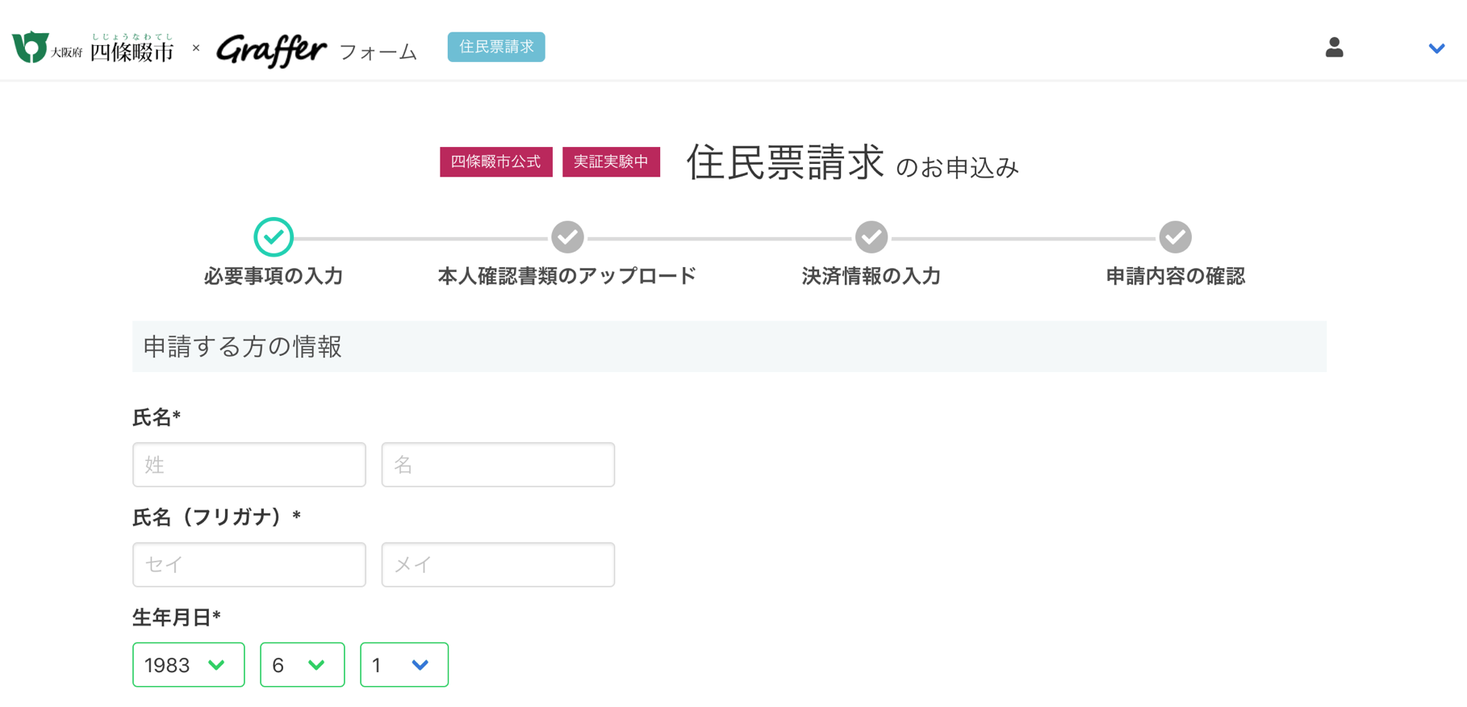Open the birth year dropdown showing 1983
The height and width of the screenshot is (707, 1467).
[188, 665]
